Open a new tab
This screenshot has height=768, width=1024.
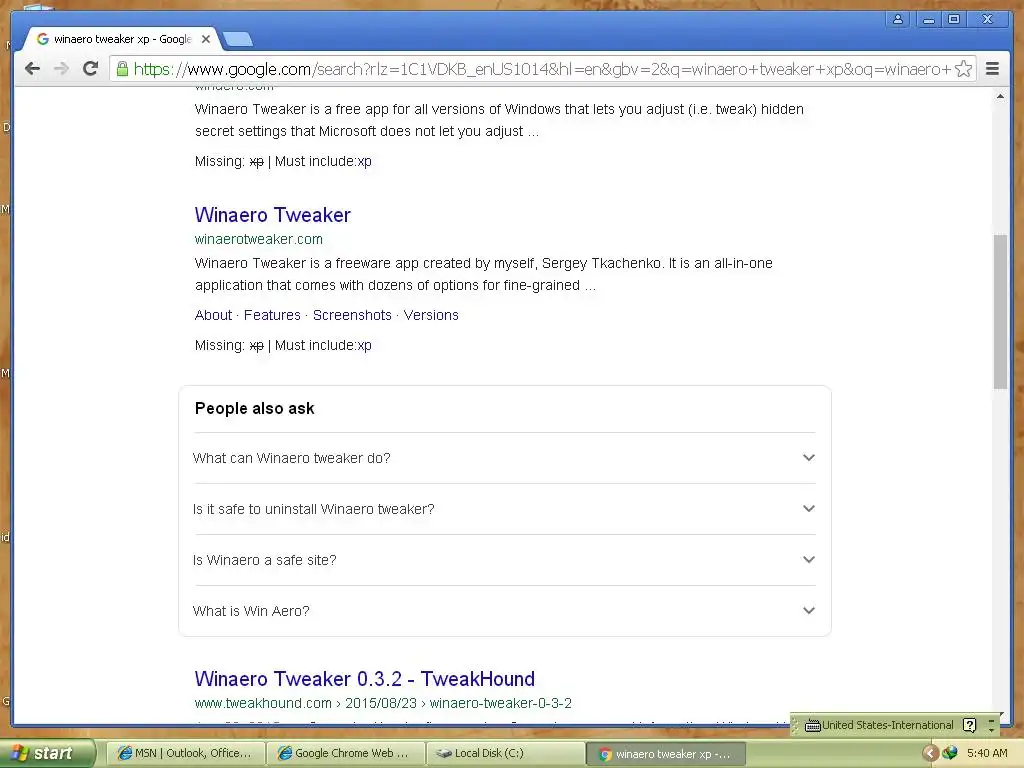tap(238, 40)
